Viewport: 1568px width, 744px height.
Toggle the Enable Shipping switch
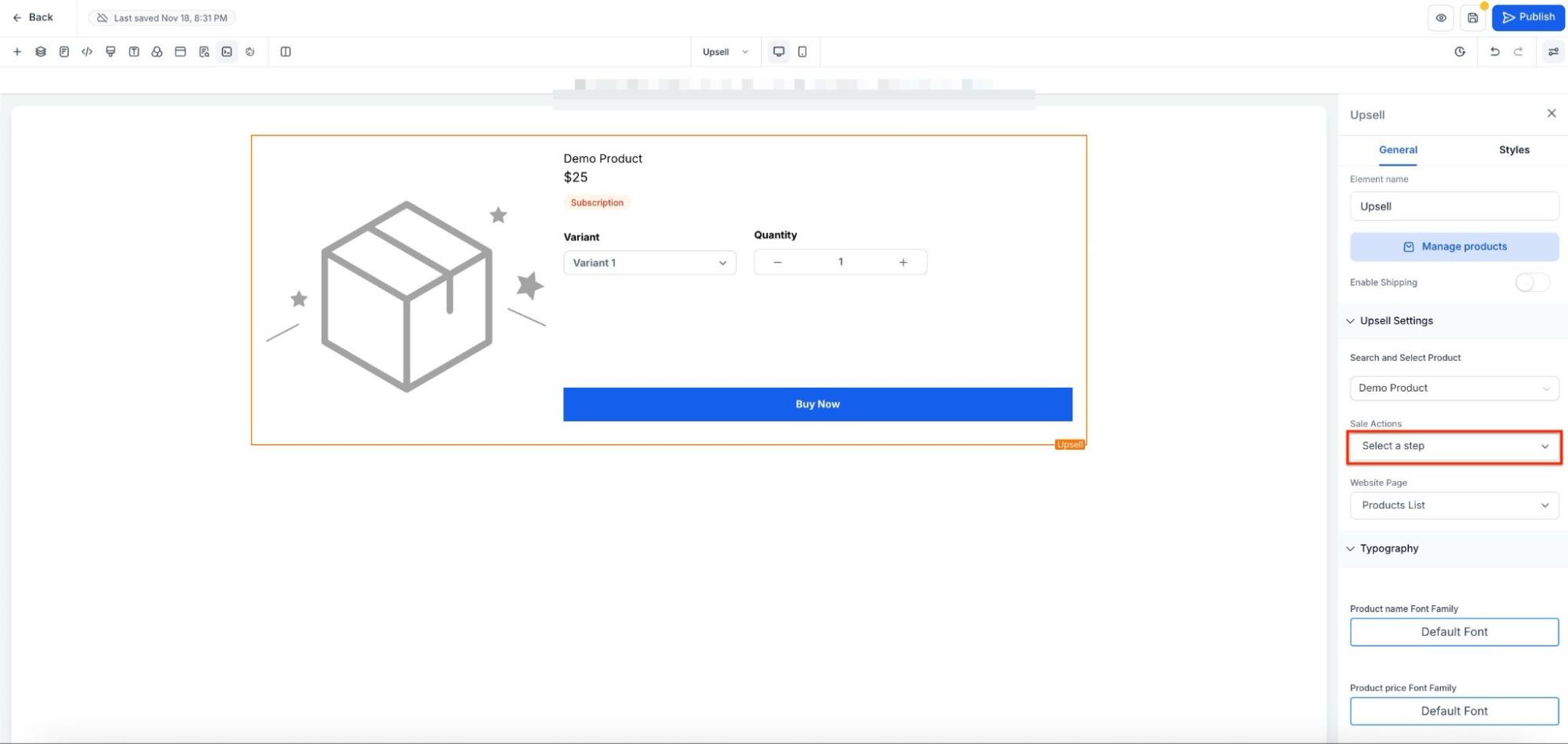coord(1531,283)
